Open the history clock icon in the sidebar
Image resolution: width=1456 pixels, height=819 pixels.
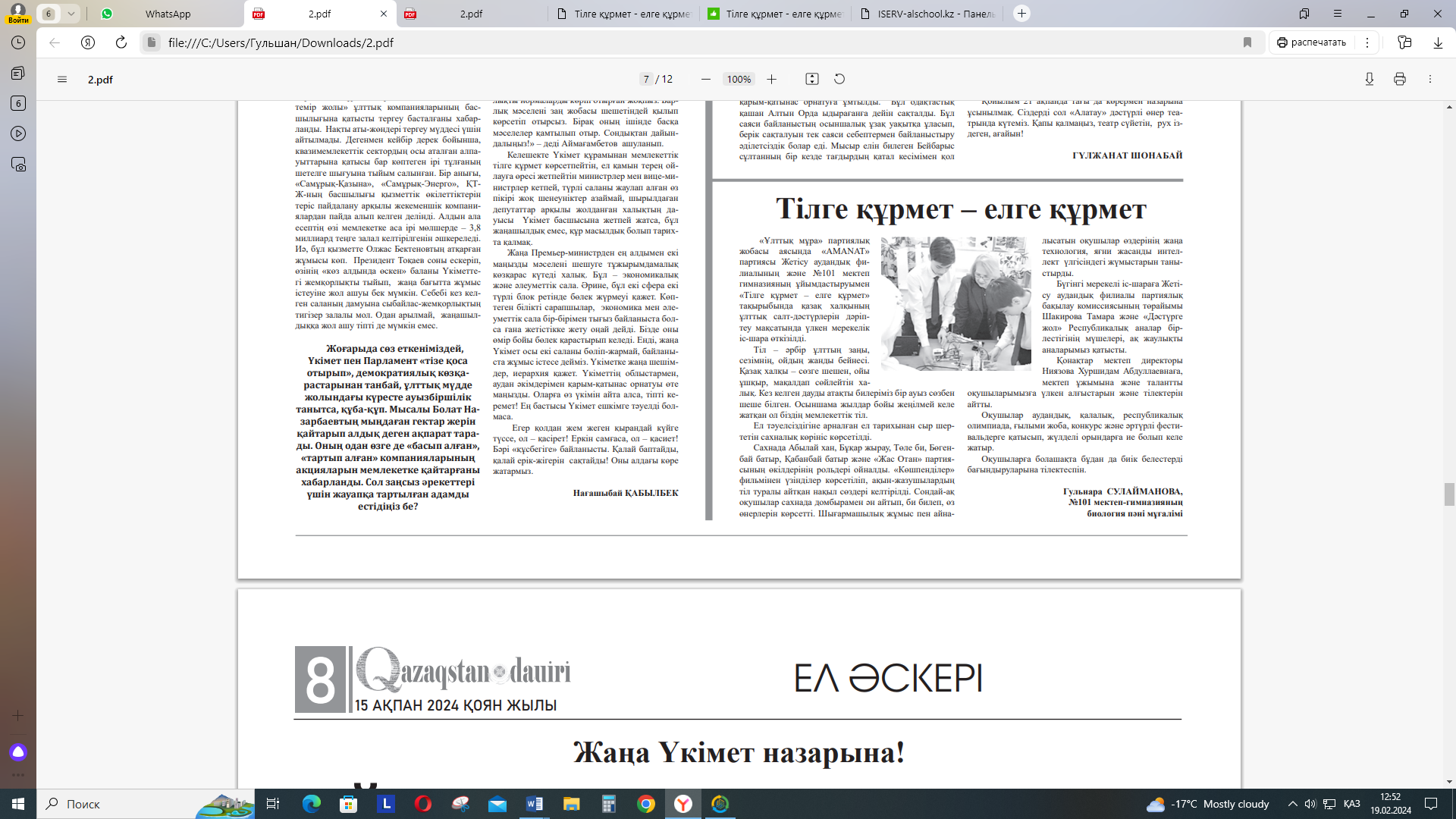[x=18, y=43]
